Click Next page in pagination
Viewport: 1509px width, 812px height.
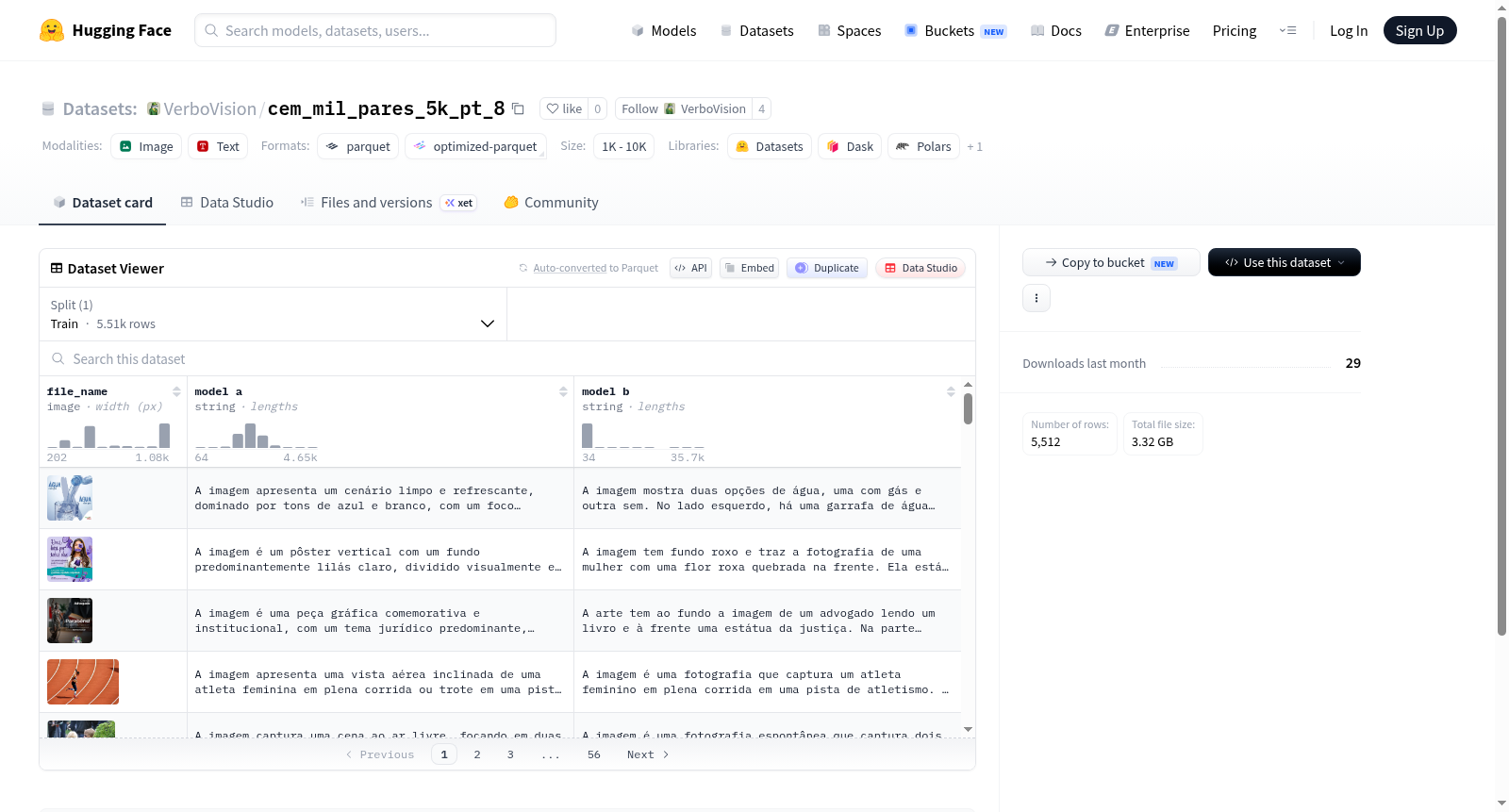648,754
